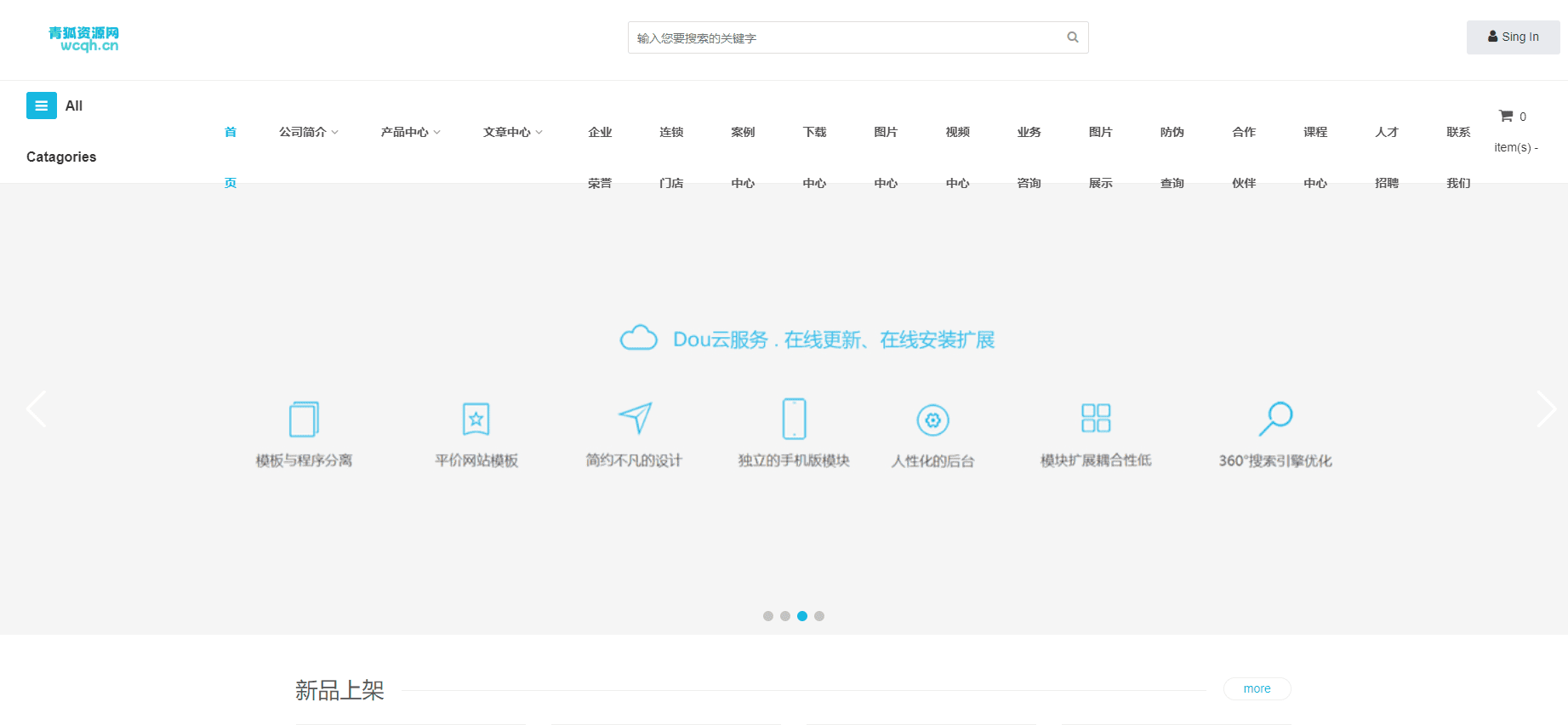Open the 课程中心 nav item
The width and height of the screenshot is (1568, 725).
(1314, 157)
